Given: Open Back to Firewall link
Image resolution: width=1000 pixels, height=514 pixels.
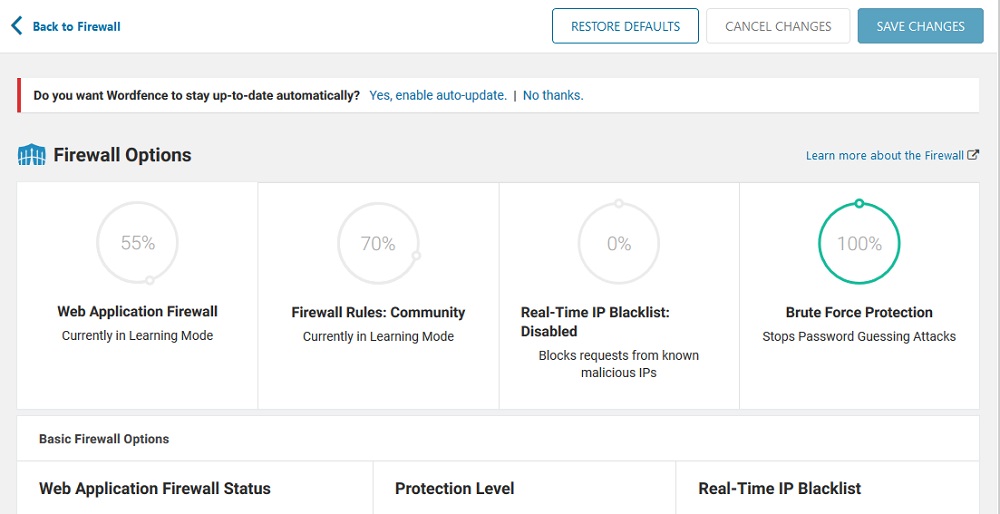Looking at the screenshot, I should pyautogui.click(x=77, y=27).
